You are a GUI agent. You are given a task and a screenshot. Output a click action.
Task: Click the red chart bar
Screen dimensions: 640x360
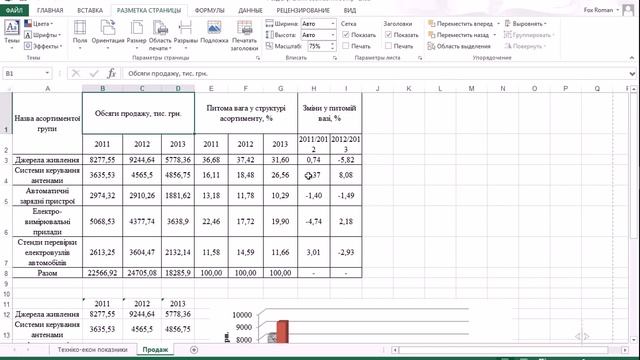coord(282,332)
